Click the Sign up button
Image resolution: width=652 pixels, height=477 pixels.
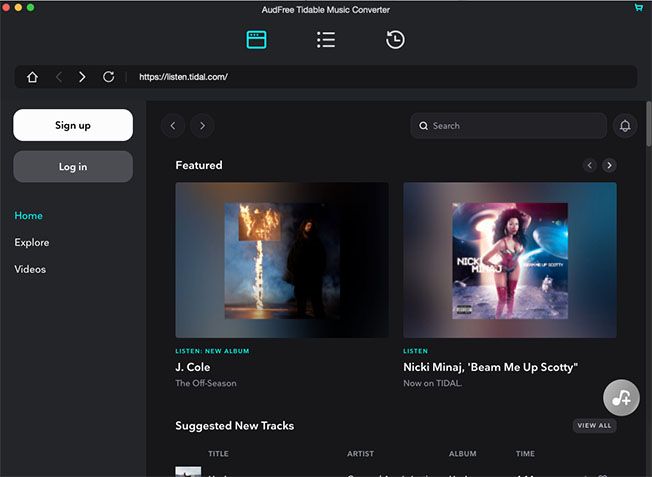[73, 125]
